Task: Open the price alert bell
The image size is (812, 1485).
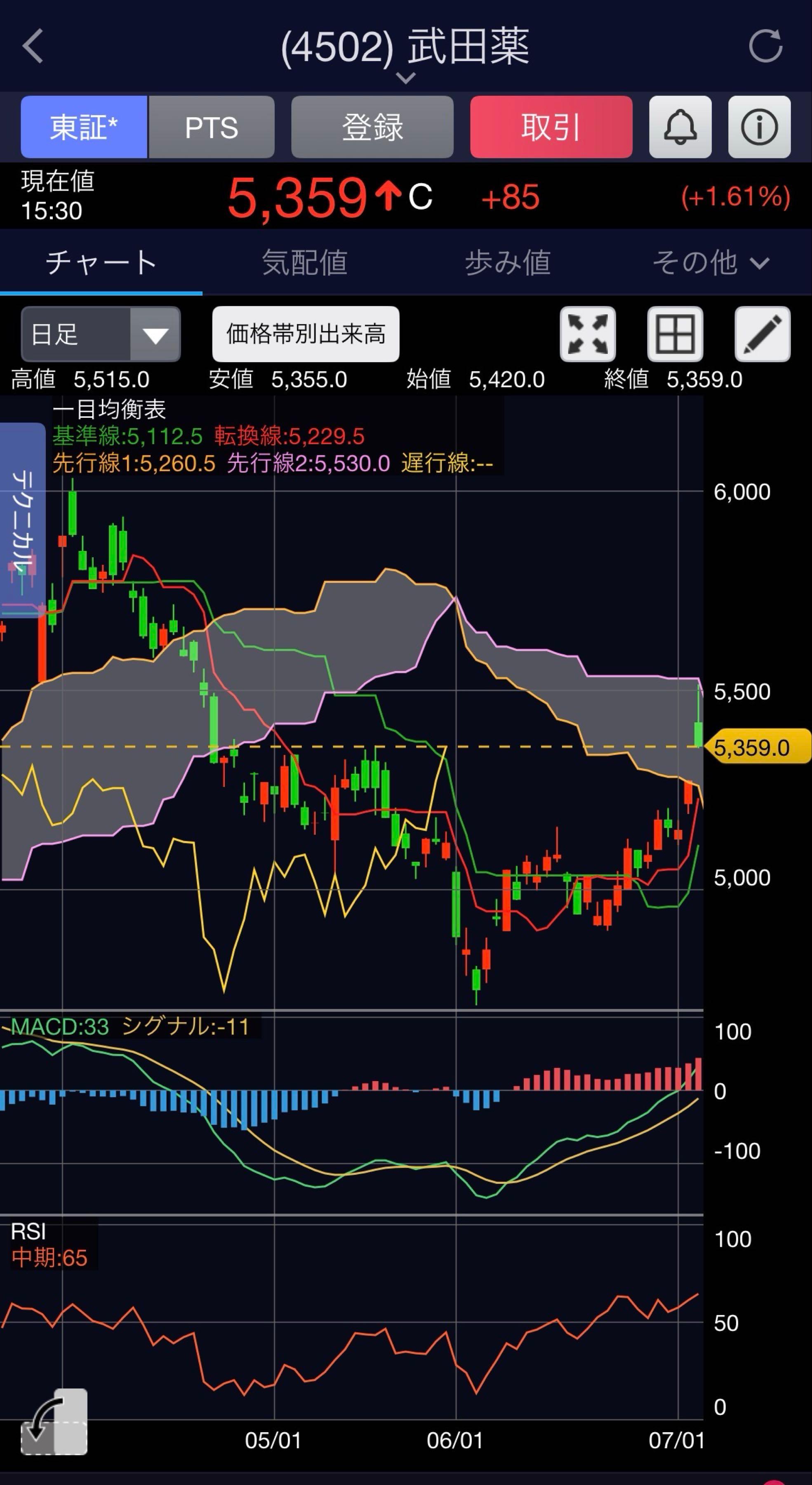Action: click(x=680, y=127)
